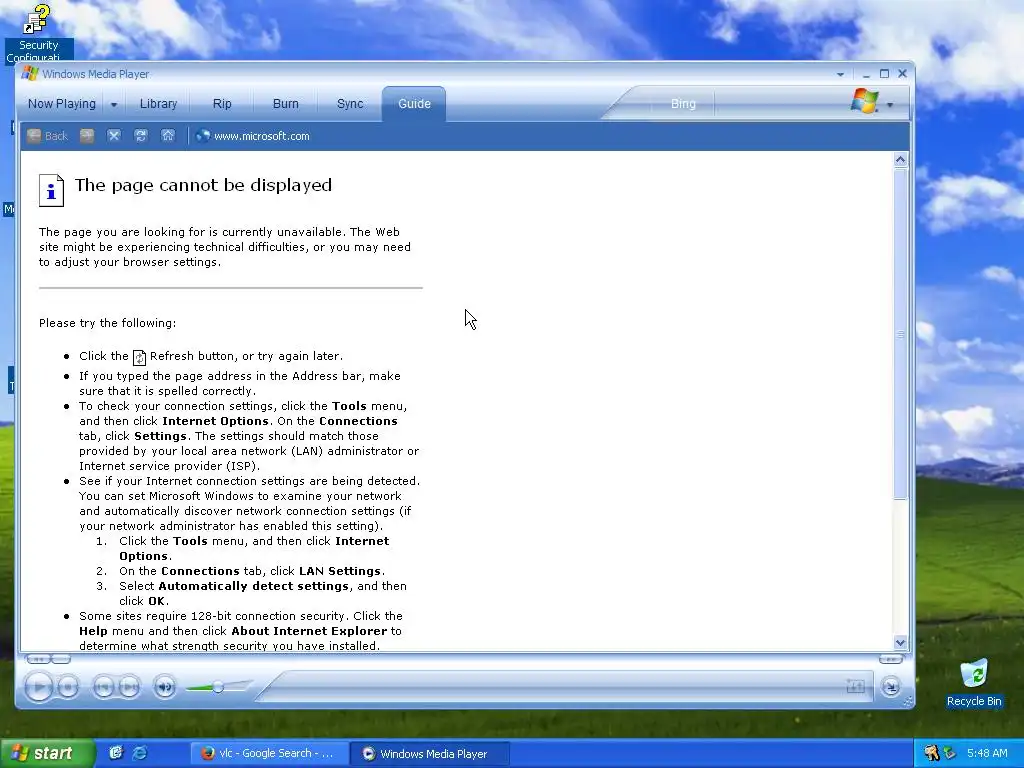Click the vertical scrollbar thumb
The height and width of the screenshot is (768, 1024).
[x=901, y=334]
